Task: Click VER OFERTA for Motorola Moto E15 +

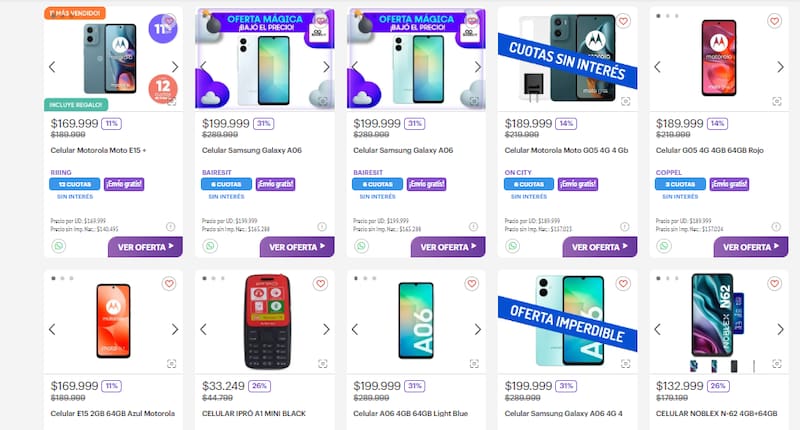Action: click(145, 246)
